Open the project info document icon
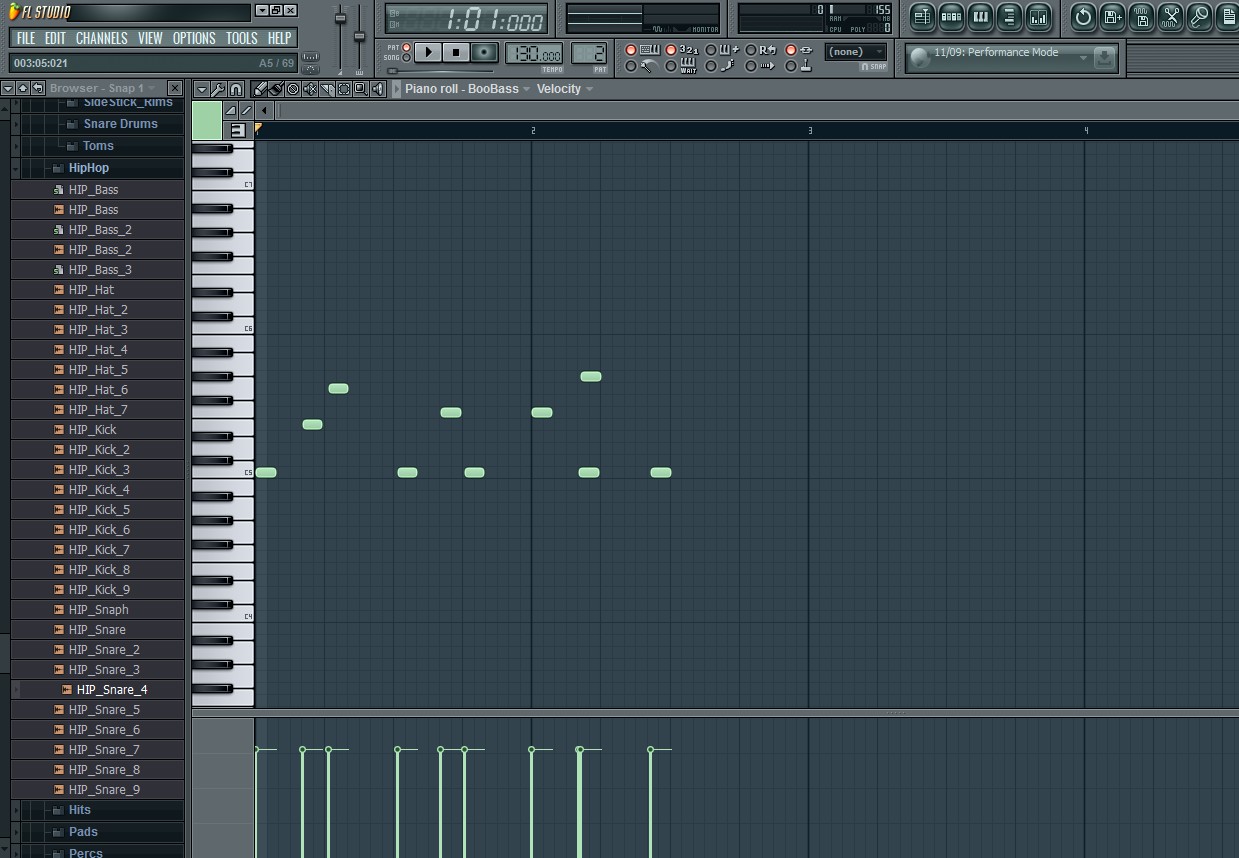This screenshot has height=858, width=1239. click(1227, 17)
